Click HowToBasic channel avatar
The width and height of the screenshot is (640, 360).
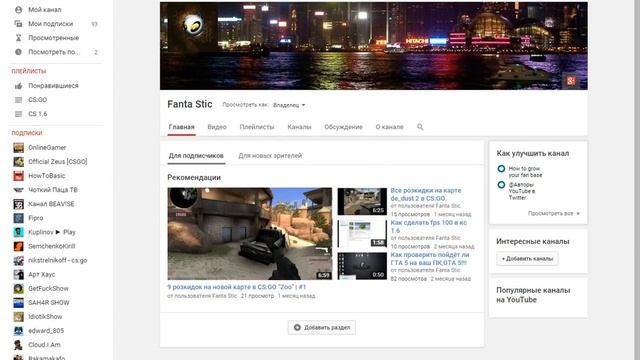pos(18,176)
